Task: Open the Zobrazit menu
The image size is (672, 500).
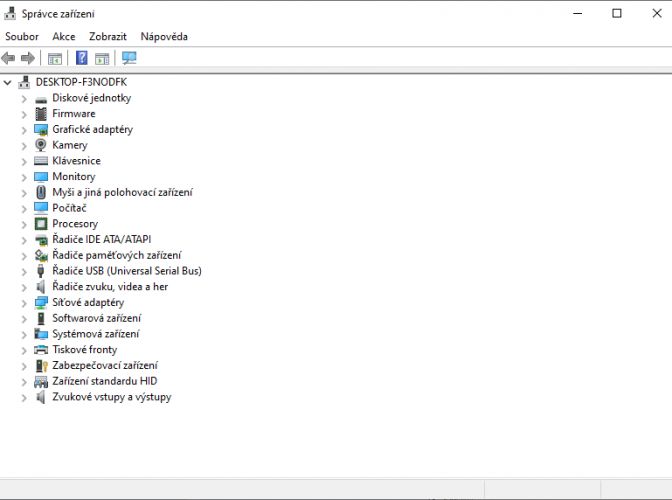Action: pyautogui.click(x=108, y=36)
